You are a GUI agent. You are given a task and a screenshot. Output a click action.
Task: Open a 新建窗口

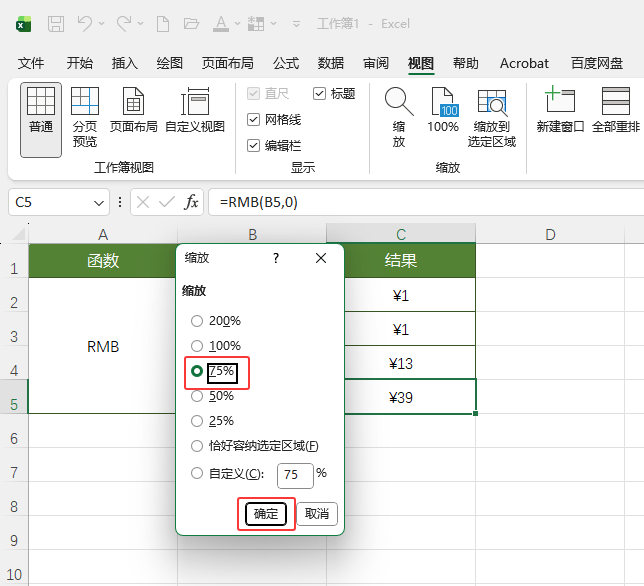pos(560,110)
